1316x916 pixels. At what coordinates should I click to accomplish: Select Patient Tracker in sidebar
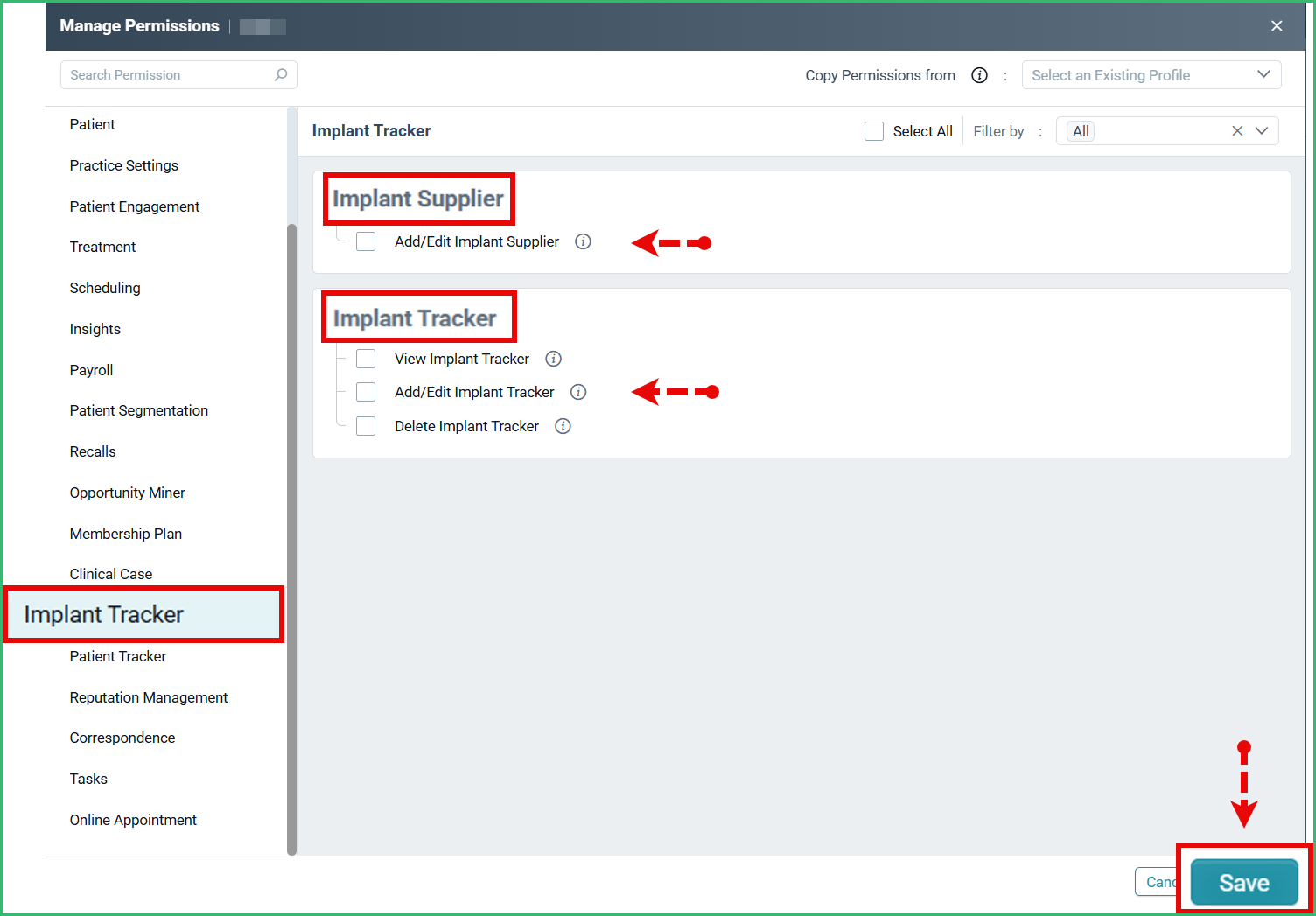118,656
